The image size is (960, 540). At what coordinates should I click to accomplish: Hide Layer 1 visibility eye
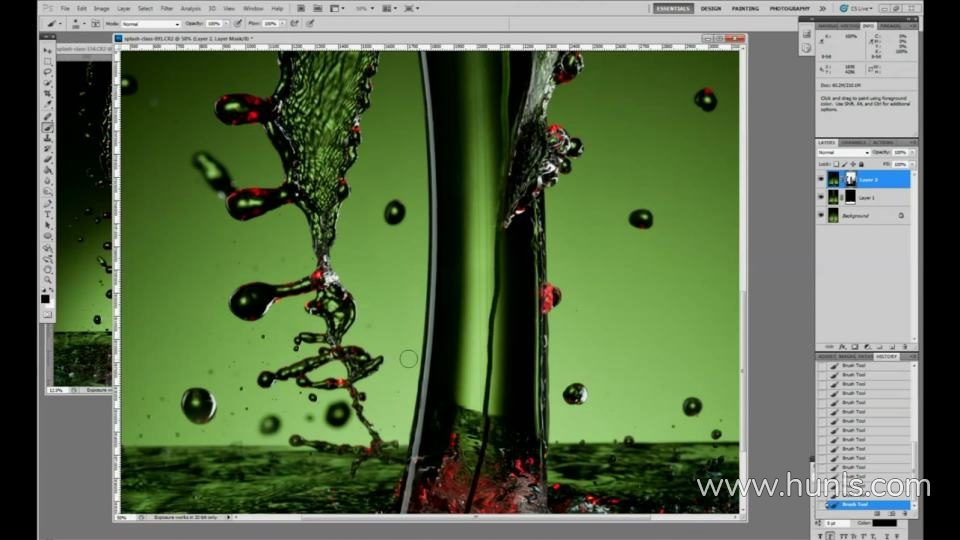point(821,197)
